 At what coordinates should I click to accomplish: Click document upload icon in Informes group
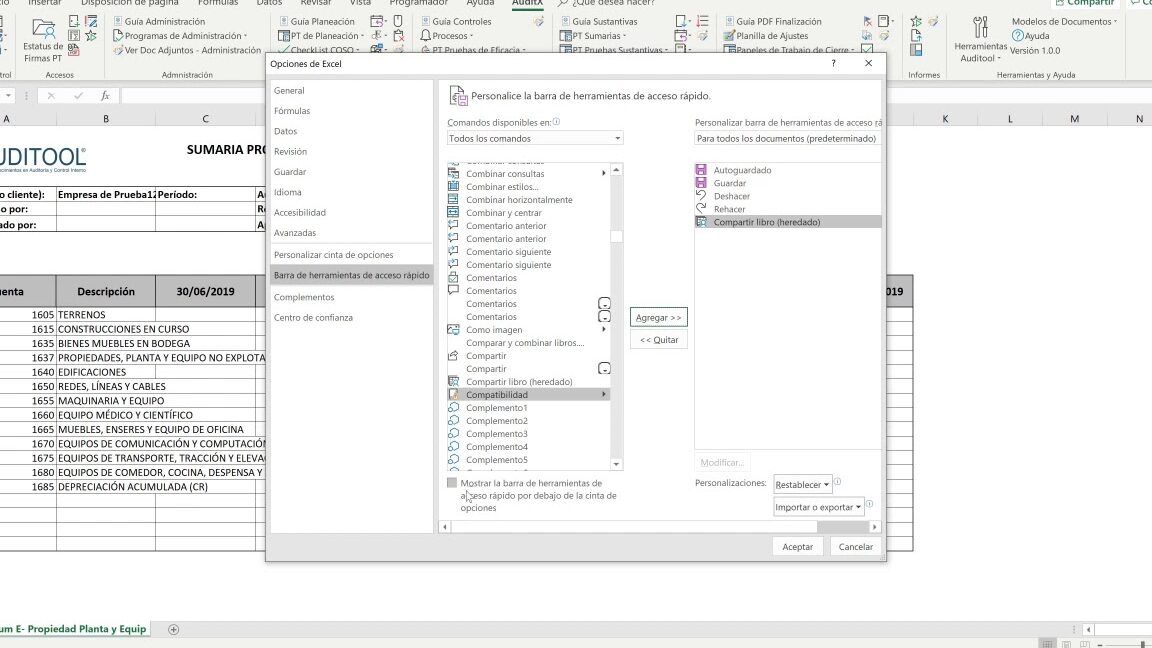[x=916, y=35]
